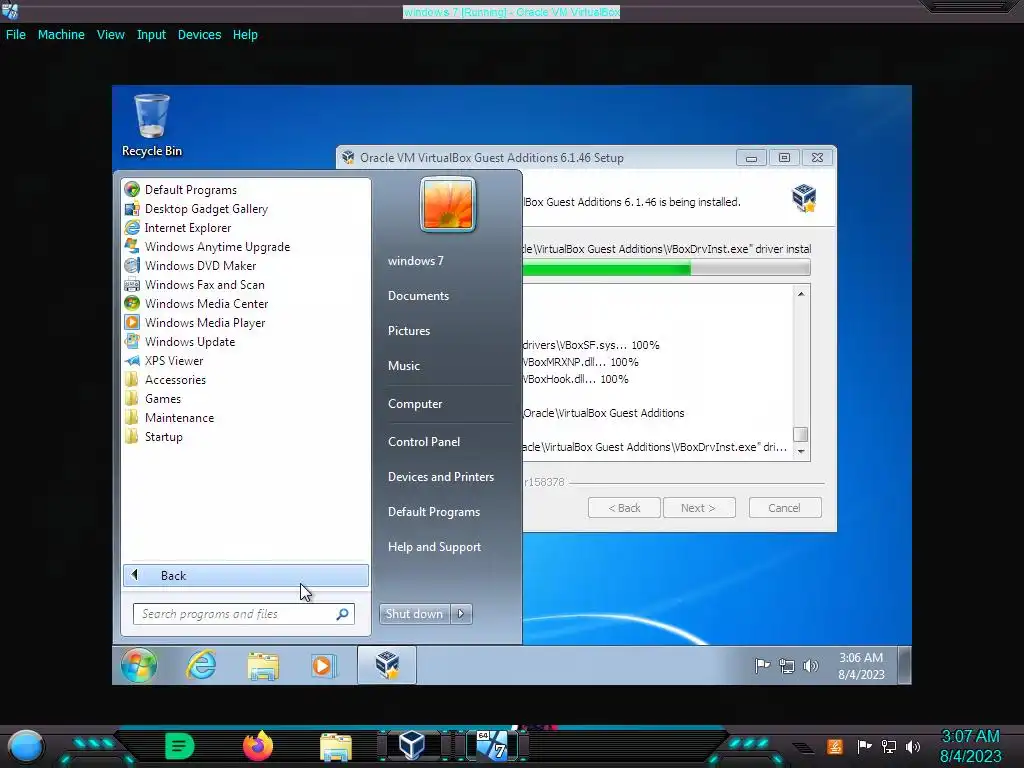Open the VirtualBox Devices menu
This screenshot has height=768, width=1024.
coord(199,35)
